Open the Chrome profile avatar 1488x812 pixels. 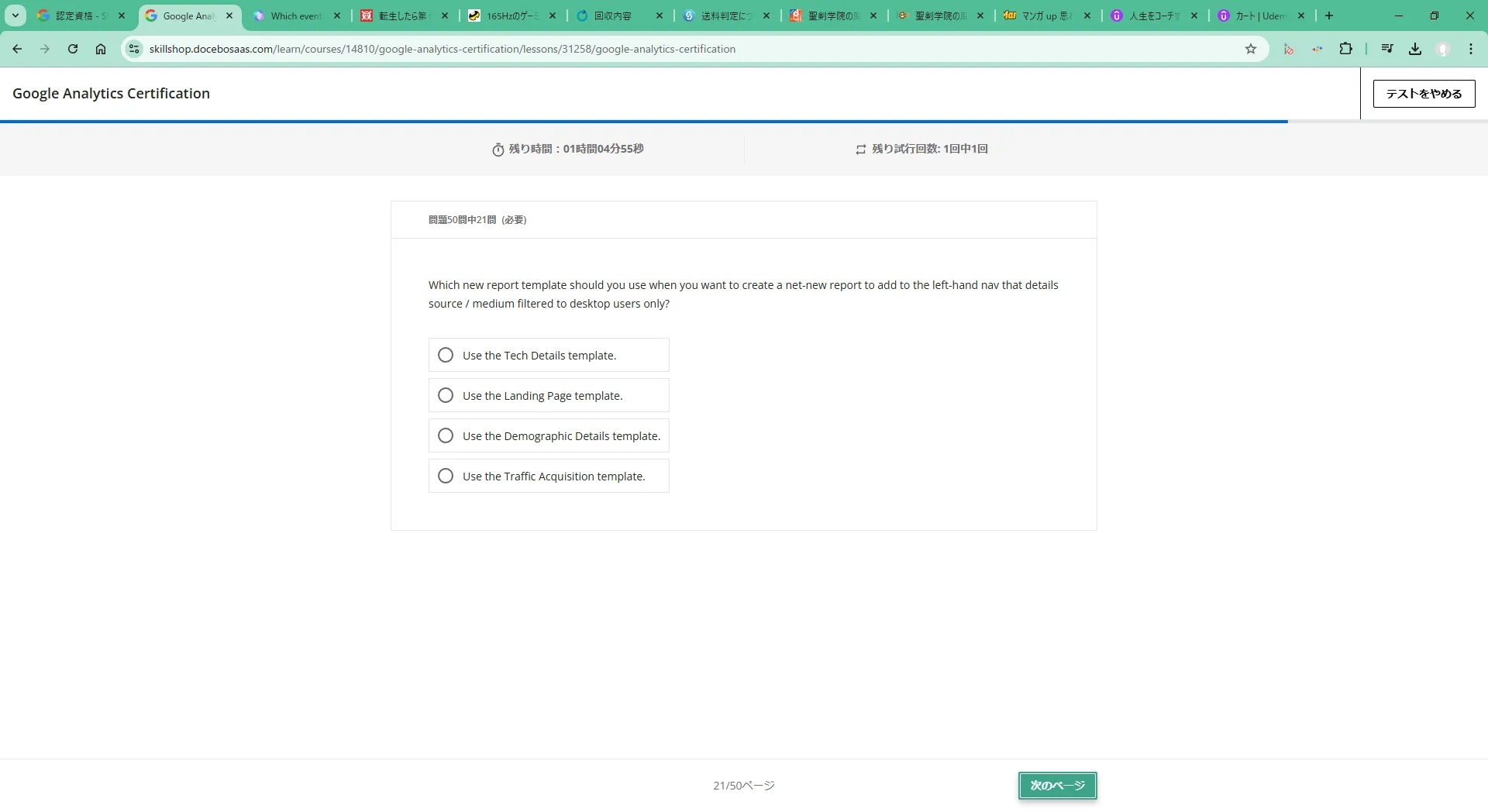[1443, 49]
